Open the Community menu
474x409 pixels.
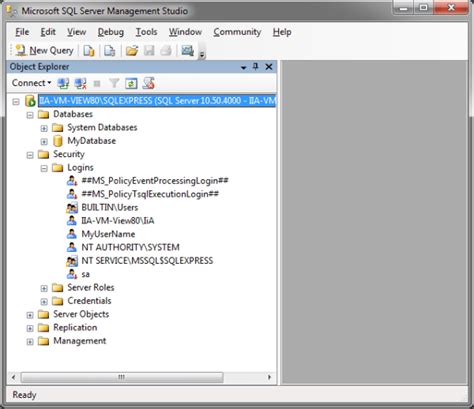(237, 32)
